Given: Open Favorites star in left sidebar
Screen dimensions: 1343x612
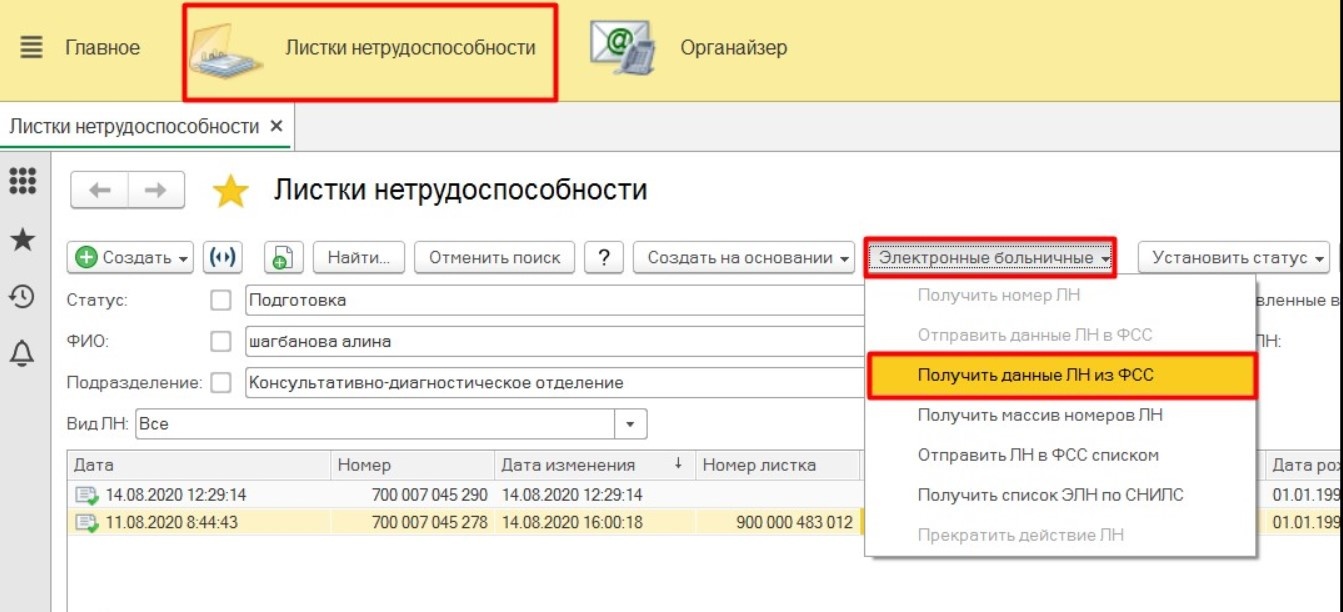Looking at the screenshot, I should tap(22, 239).
